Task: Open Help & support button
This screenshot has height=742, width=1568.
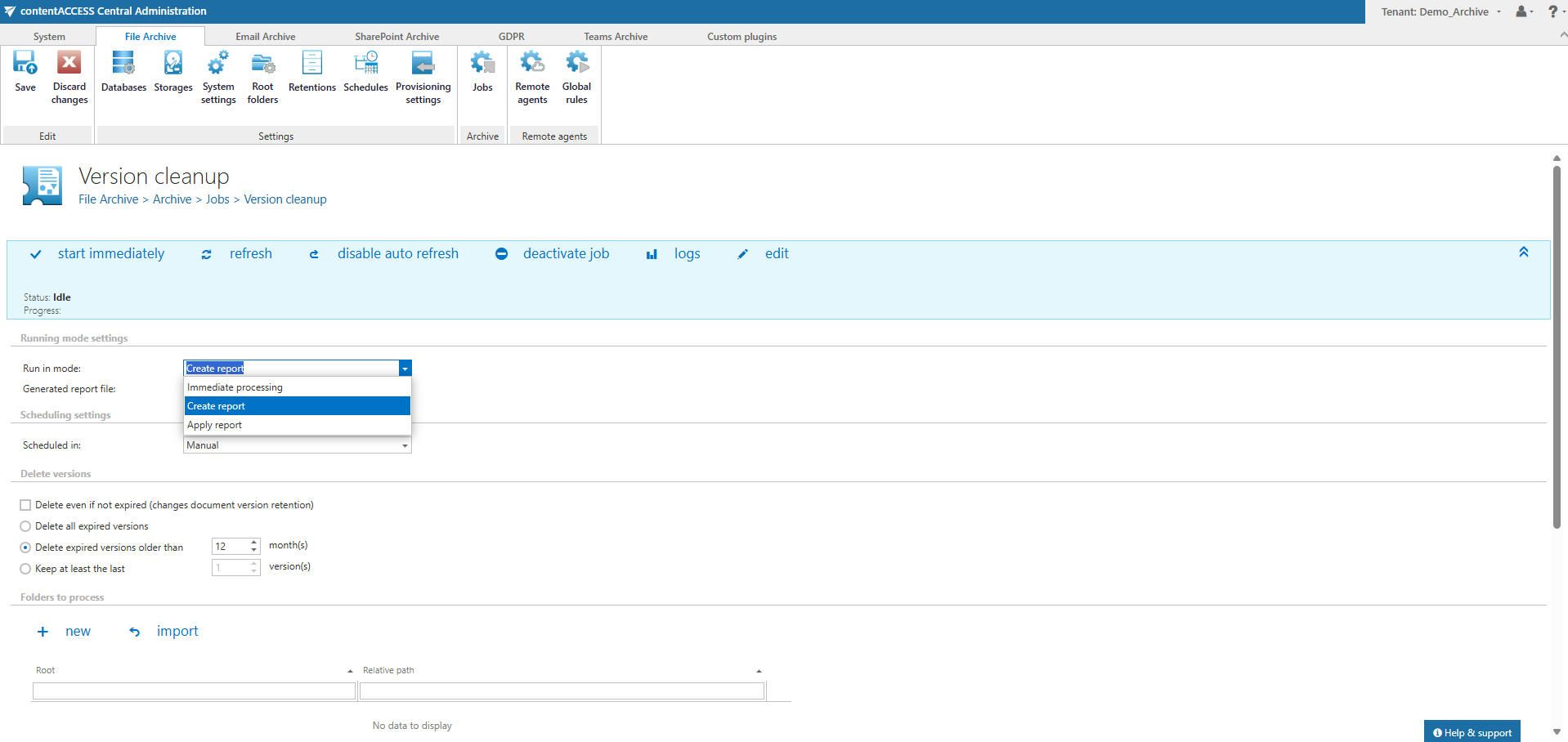Action: pos(1472,732)
